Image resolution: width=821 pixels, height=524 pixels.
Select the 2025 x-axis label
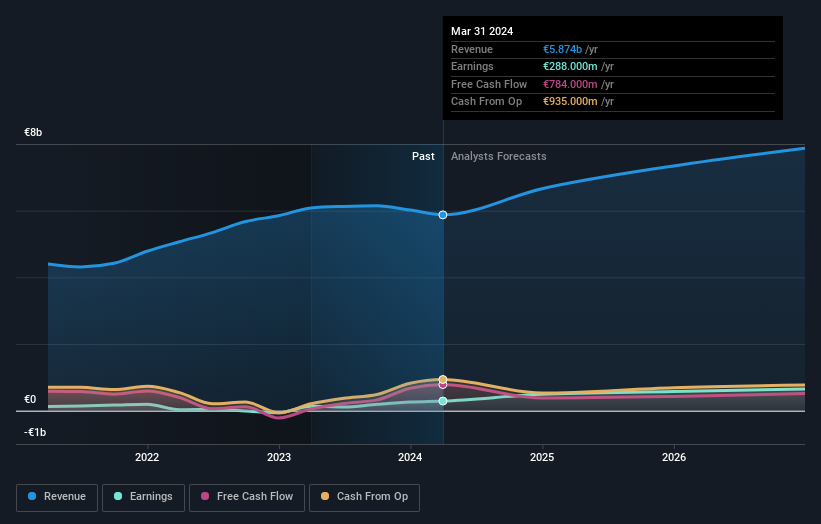pyautogui.click(x=542, y=457)
